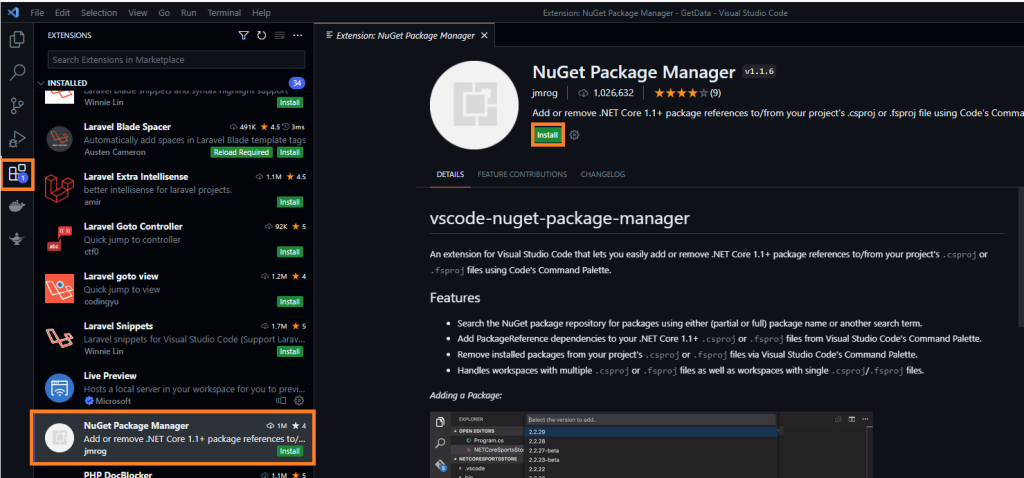The width and height of the screenshot is (1024, 478).
Task: Click Install for Laravel Snippets
Action: coord(289,351)
